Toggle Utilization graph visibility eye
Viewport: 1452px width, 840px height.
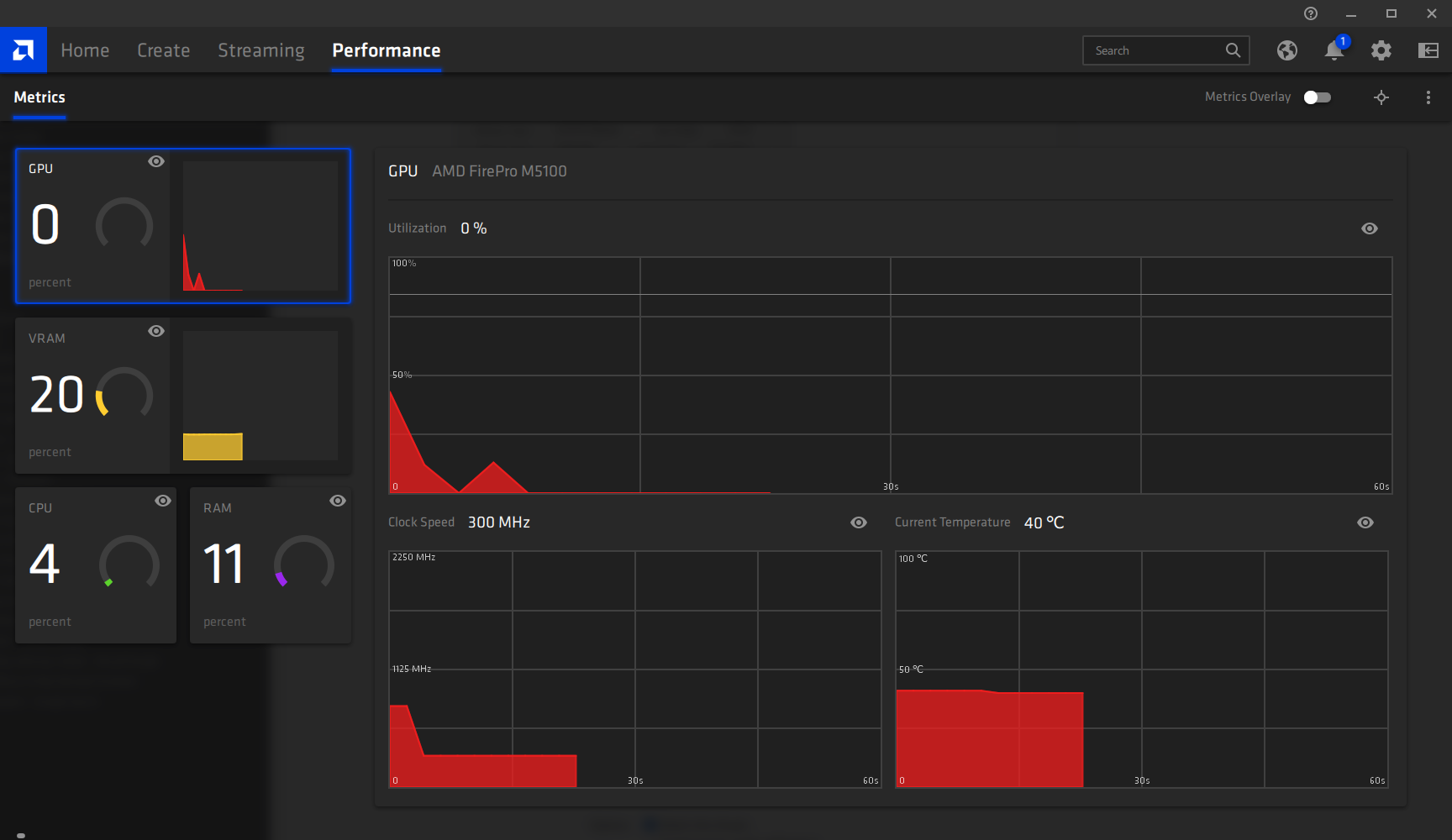[1370, 228]
